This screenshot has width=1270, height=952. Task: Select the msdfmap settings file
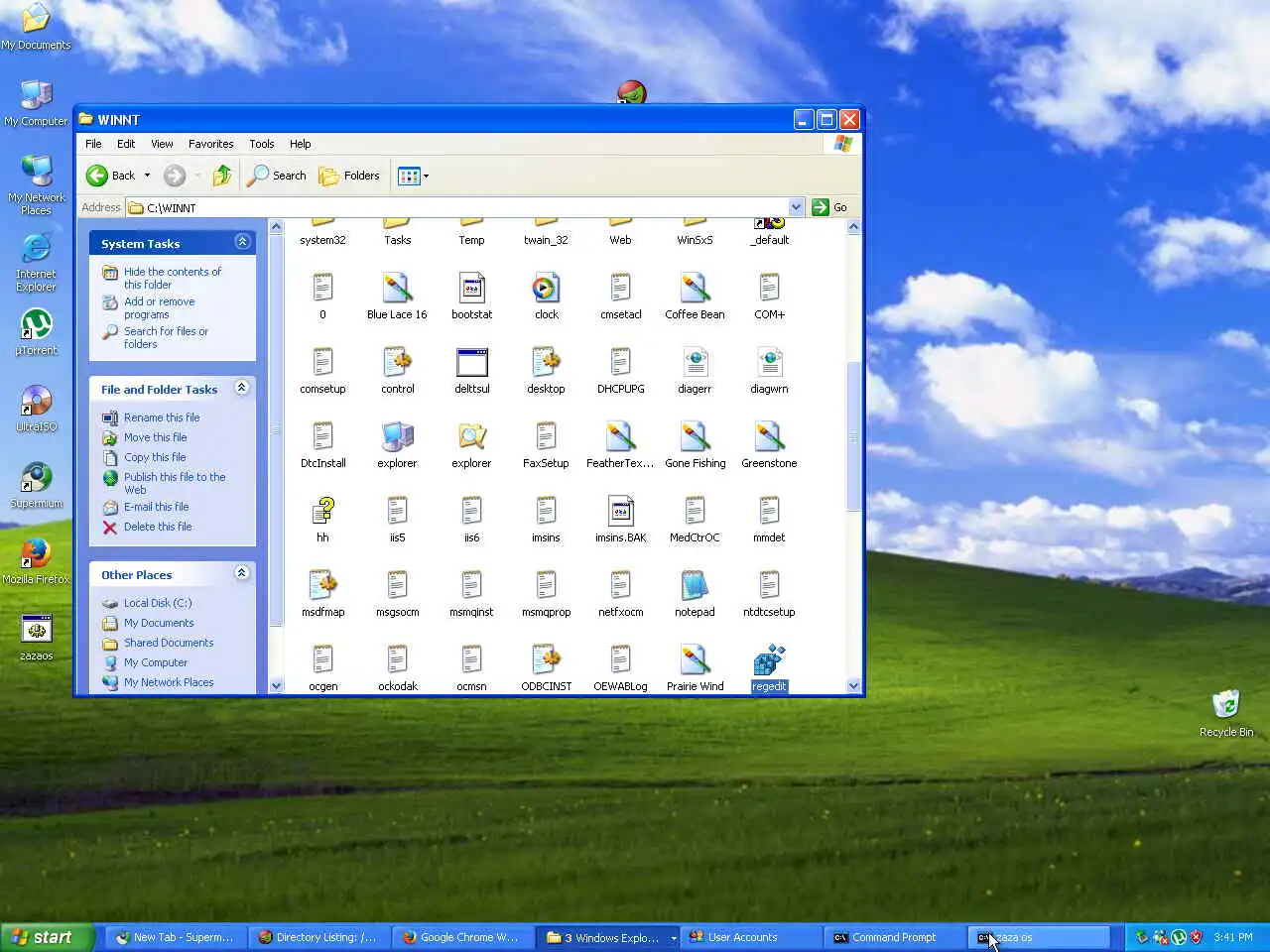pyautogui.click(x=322, y=586)
